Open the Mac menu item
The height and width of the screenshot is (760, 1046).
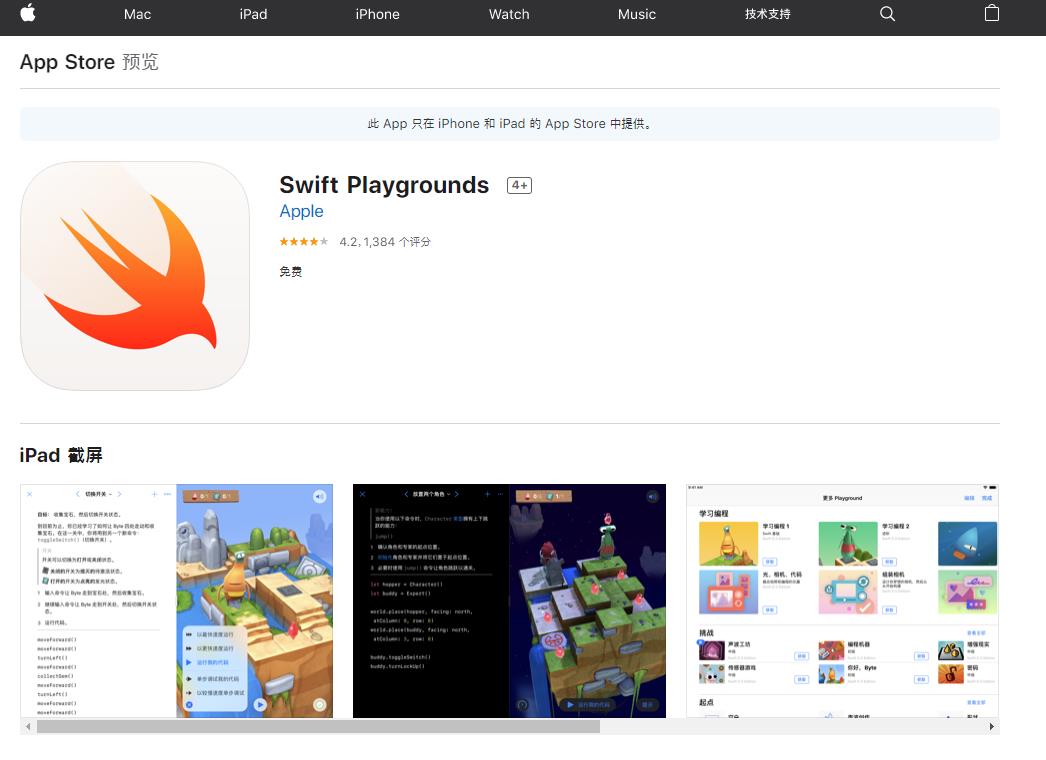(x=138, y=14)
